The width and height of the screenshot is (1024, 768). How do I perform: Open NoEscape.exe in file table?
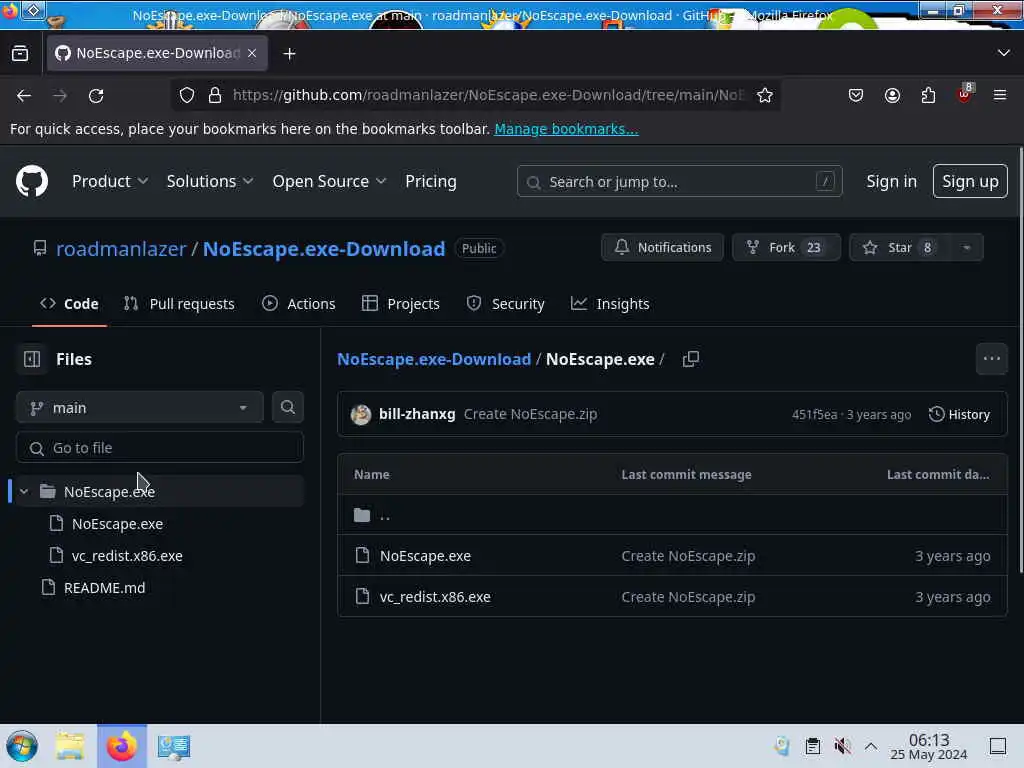[x=425, y=556]
